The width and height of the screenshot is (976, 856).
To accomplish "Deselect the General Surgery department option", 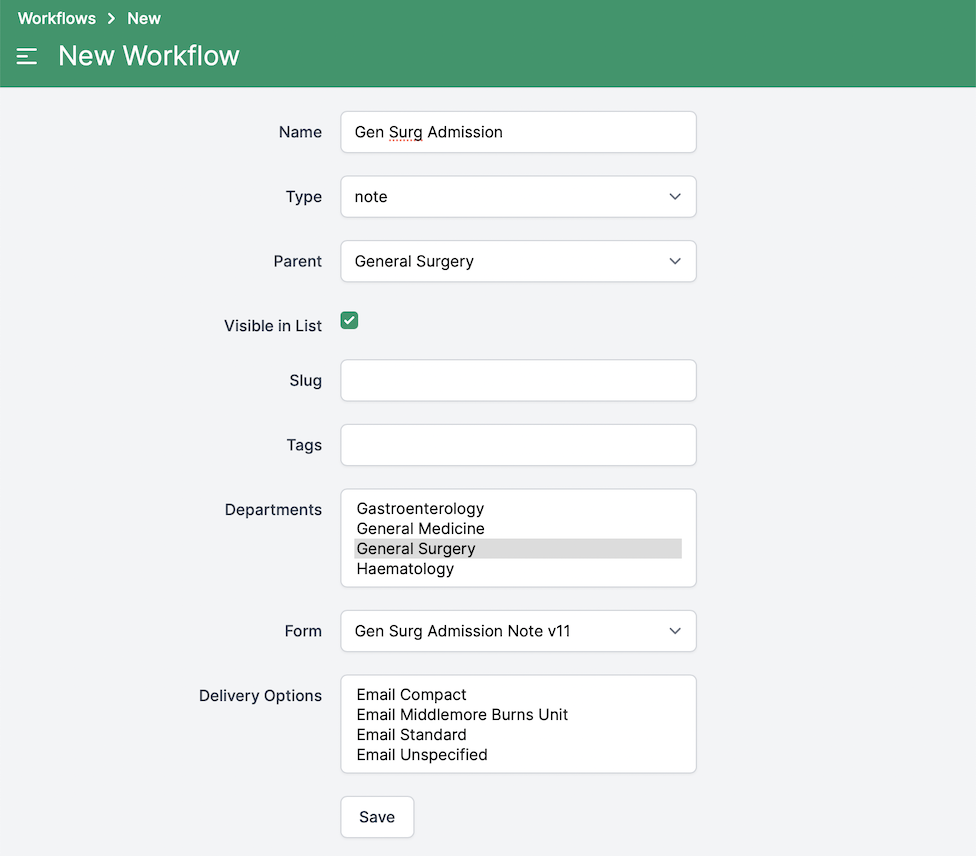I will pyautogui.click(x=416, y=549).
